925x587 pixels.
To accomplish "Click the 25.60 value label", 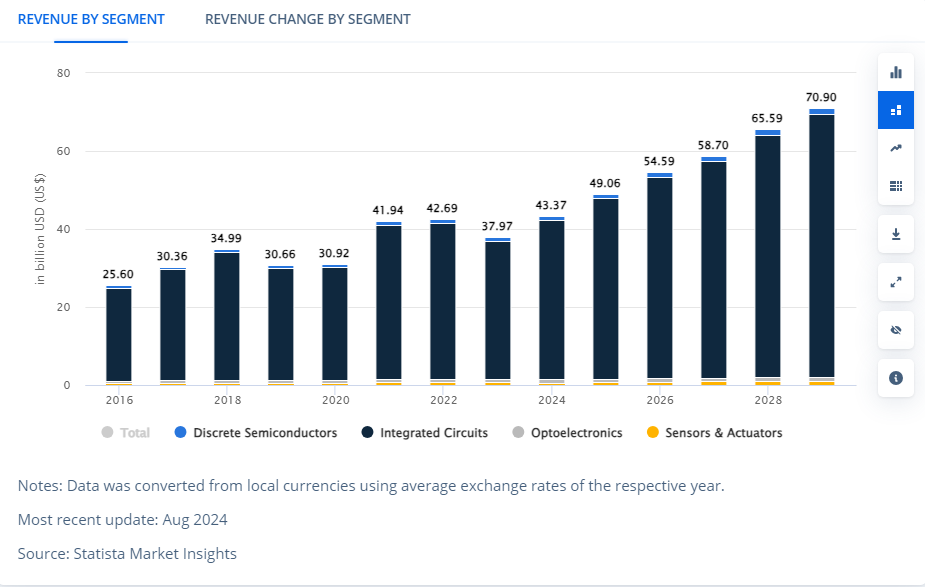I will [x=118, y=274].
